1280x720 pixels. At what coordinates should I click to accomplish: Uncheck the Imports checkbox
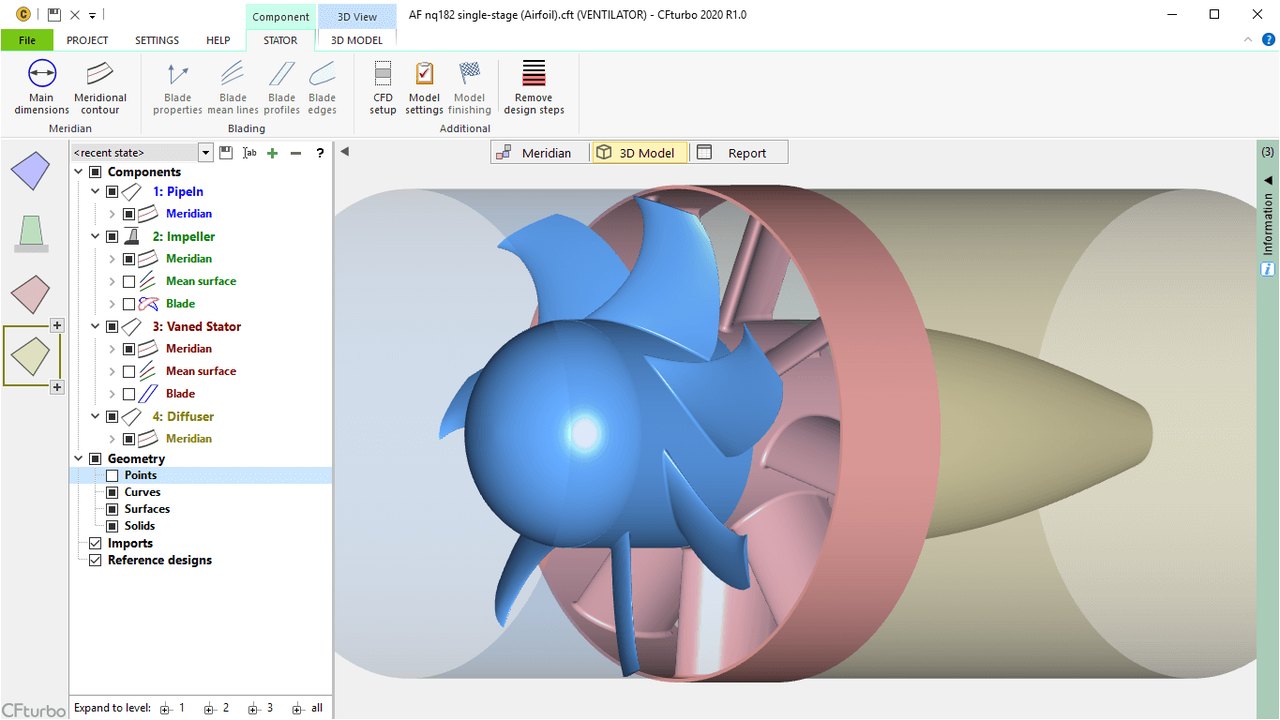(x=95, y=544)
